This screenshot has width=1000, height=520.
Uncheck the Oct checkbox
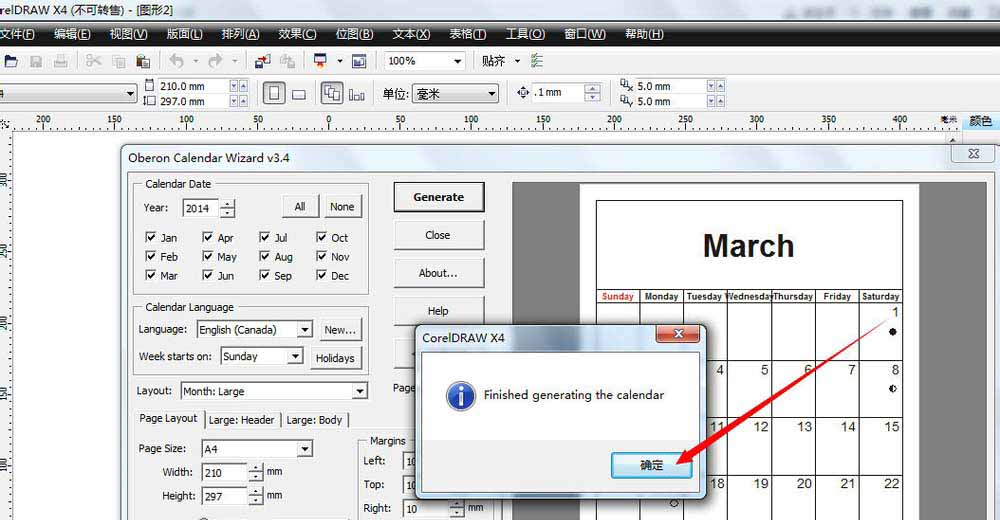coord(321,237)
